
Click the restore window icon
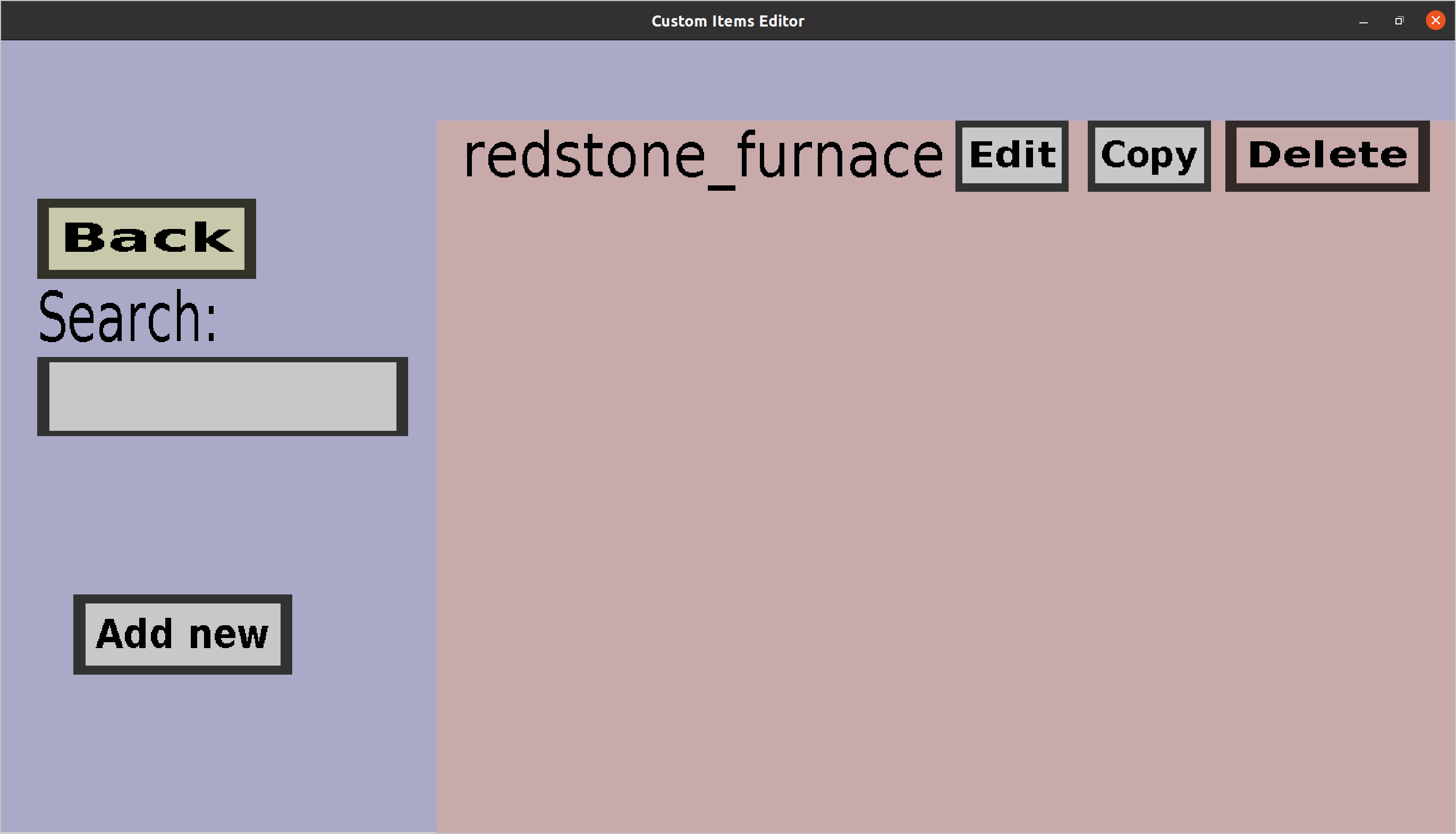[1399, 21]
